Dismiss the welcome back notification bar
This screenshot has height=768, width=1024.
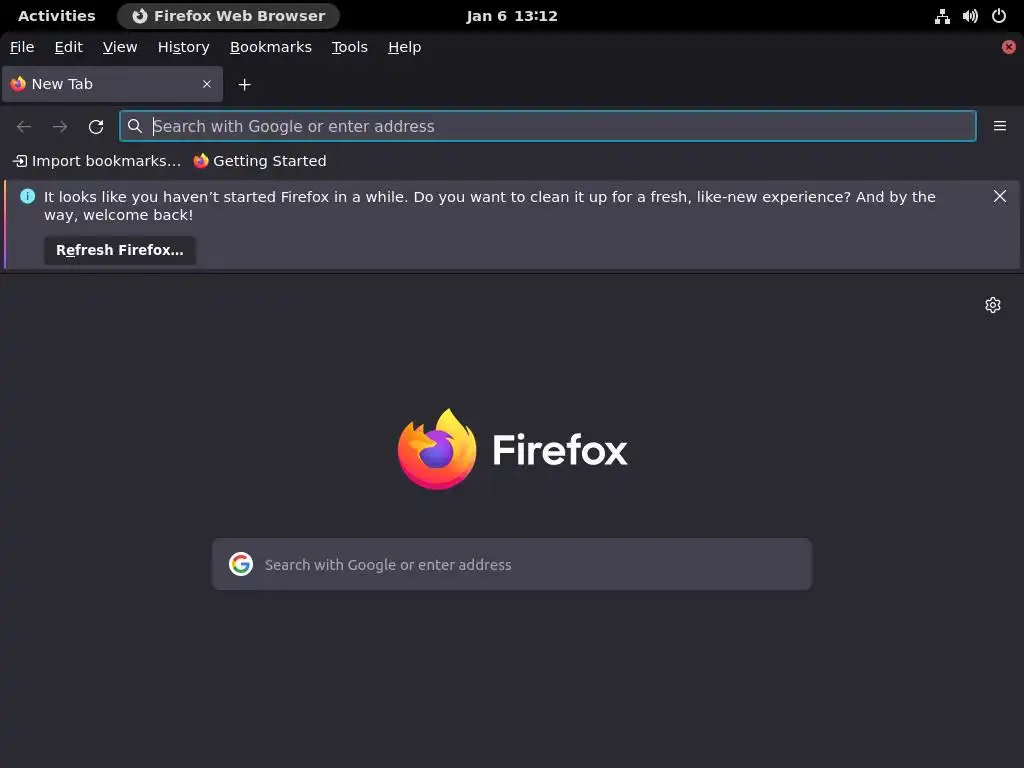tap(999, 197)
